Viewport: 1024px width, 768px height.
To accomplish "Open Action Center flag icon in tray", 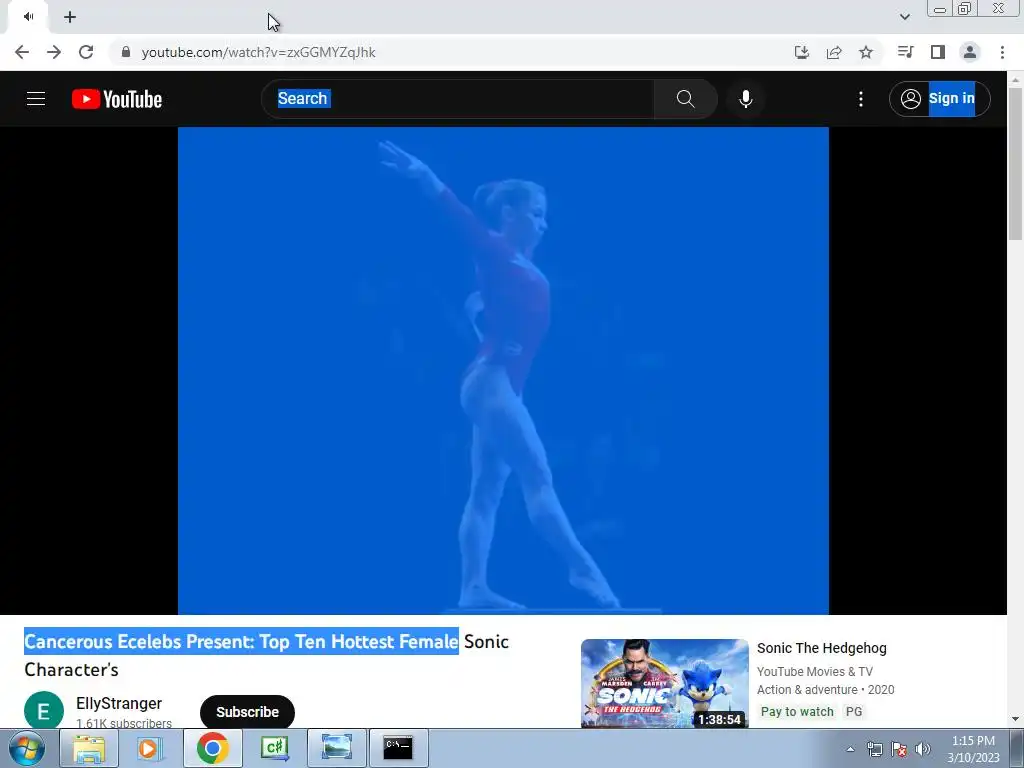I will tap(899, 749).
